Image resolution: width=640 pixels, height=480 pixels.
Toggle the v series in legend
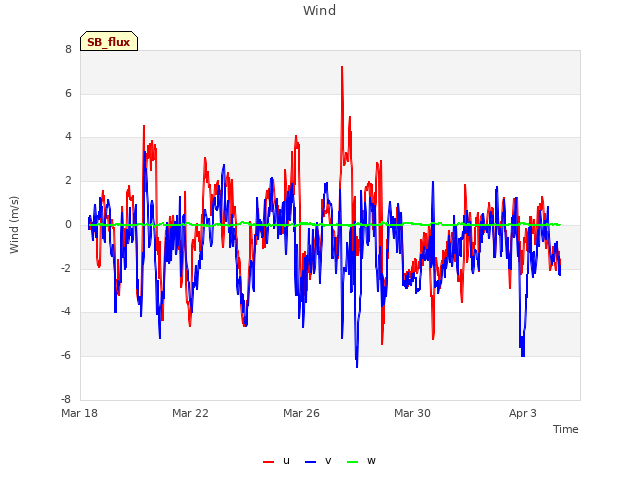[x=318, y=461]
